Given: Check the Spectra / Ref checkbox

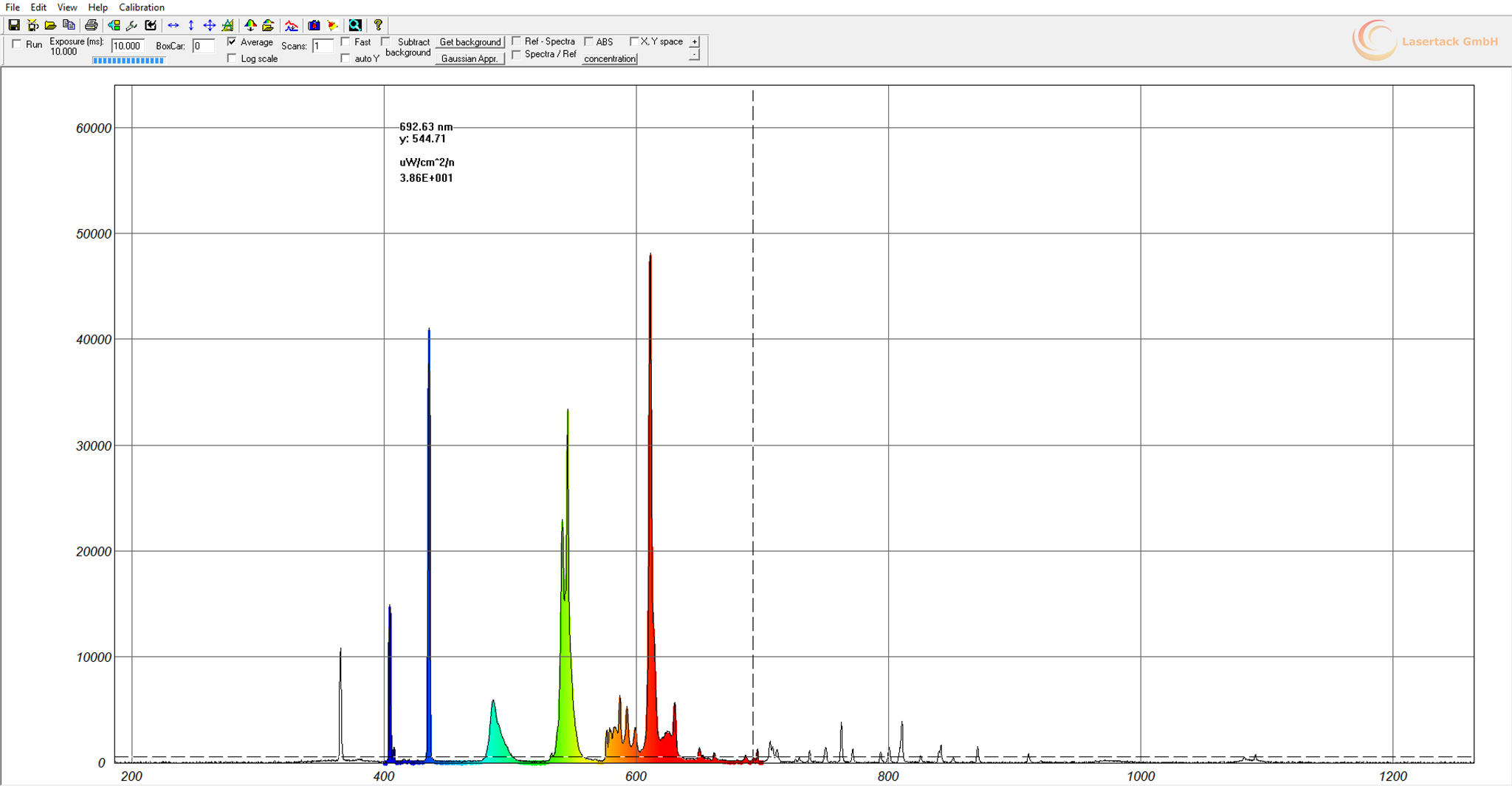Looking at the screenshot, I should click(517, 54).
